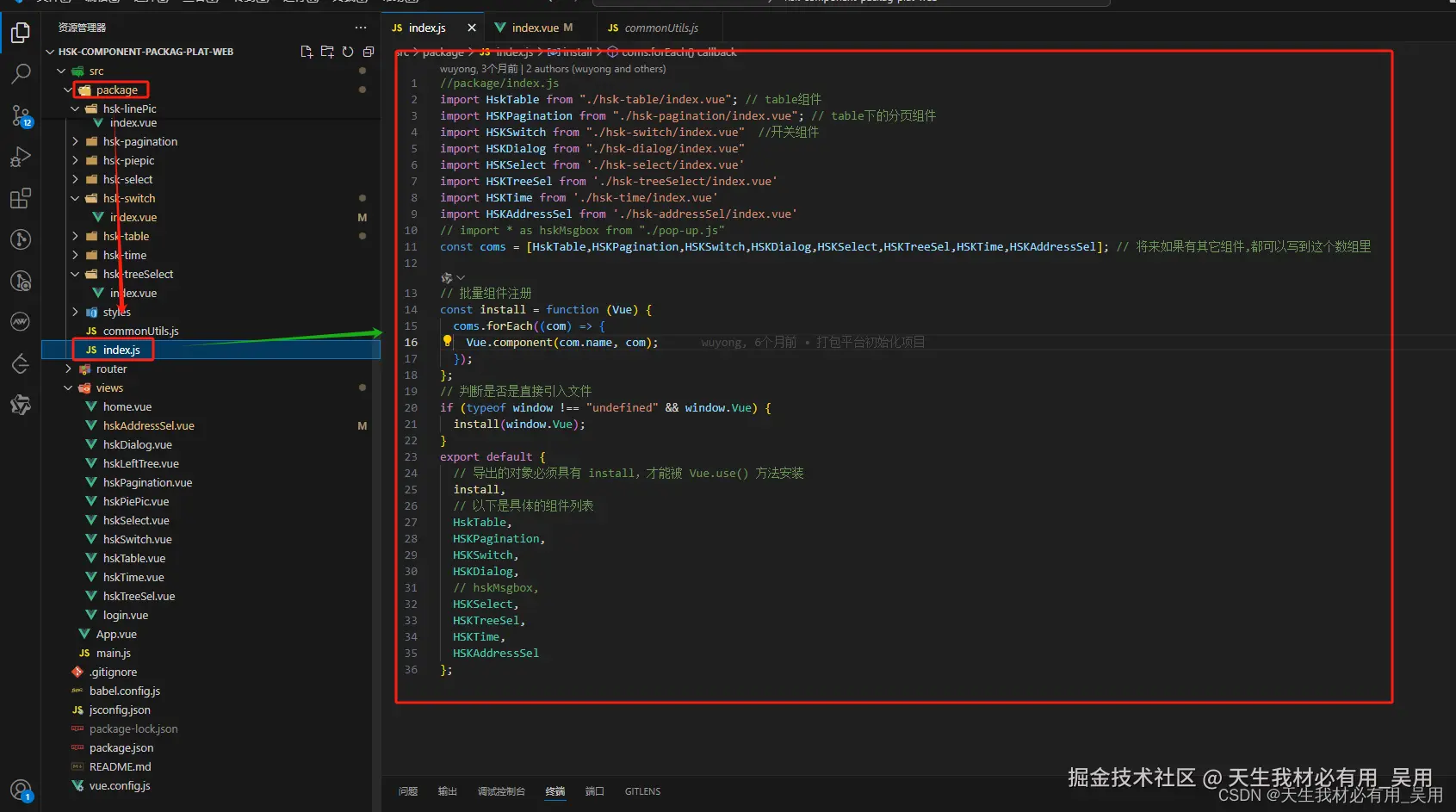This screenshot has width=1456, height=812.
Task: Collapse the HSK-COMPONENT-PACKAG-PLAT-WEB project section
Action: pos(49,52)
